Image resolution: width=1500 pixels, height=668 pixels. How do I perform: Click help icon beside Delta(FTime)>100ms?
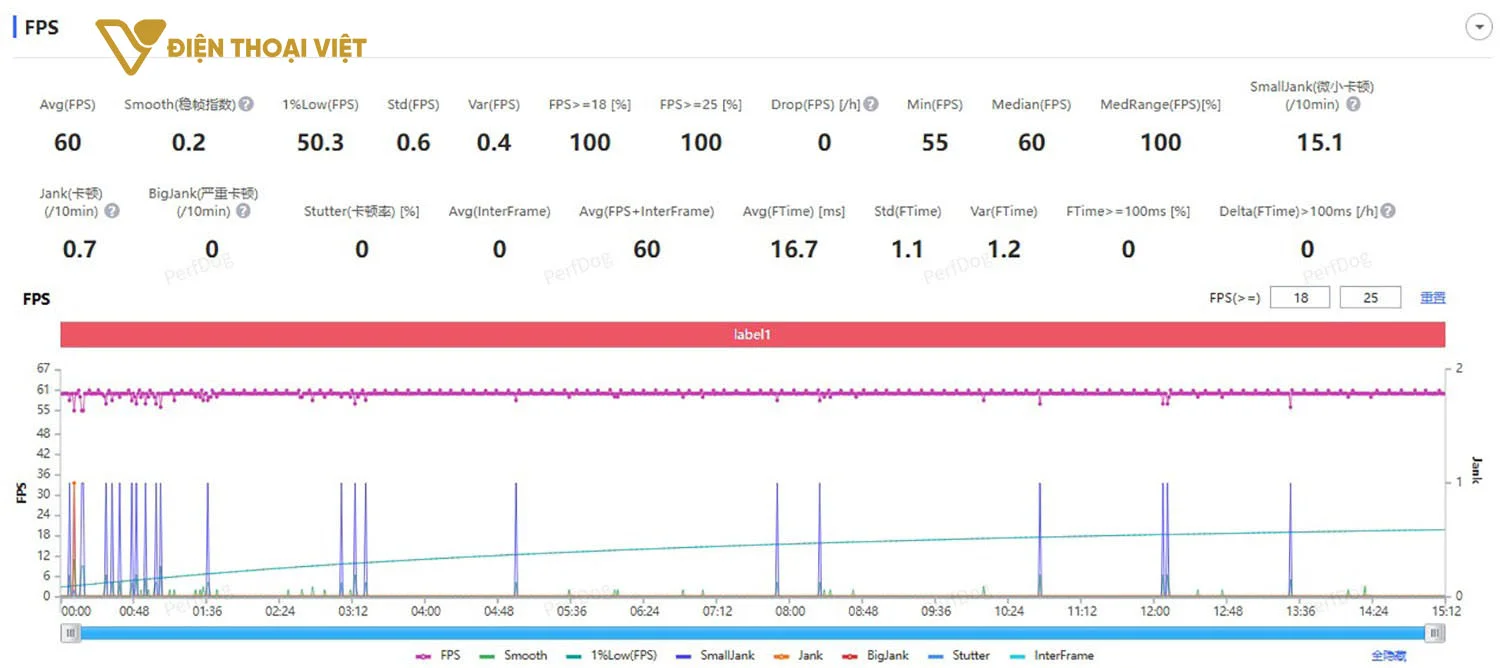click(1388, 211)
